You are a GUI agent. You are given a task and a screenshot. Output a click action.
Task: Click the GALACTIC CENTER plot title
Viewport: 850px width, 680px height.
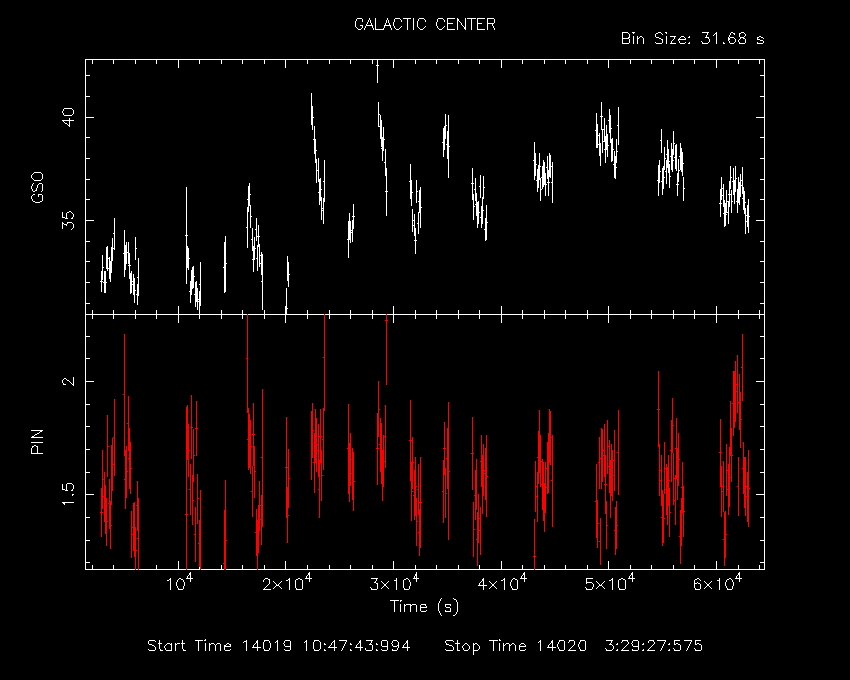[424, 24]
